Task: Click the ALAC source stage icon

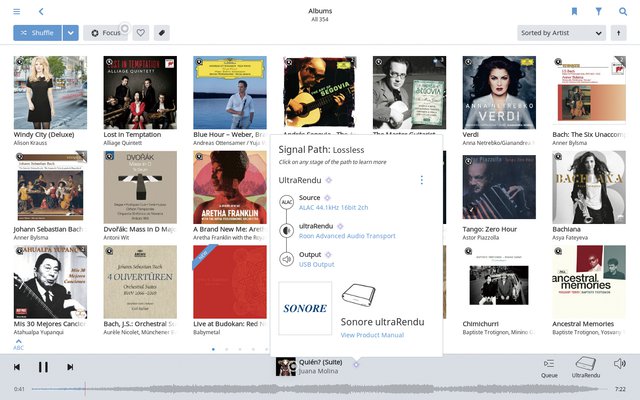Action: click(x=287, y=202)
